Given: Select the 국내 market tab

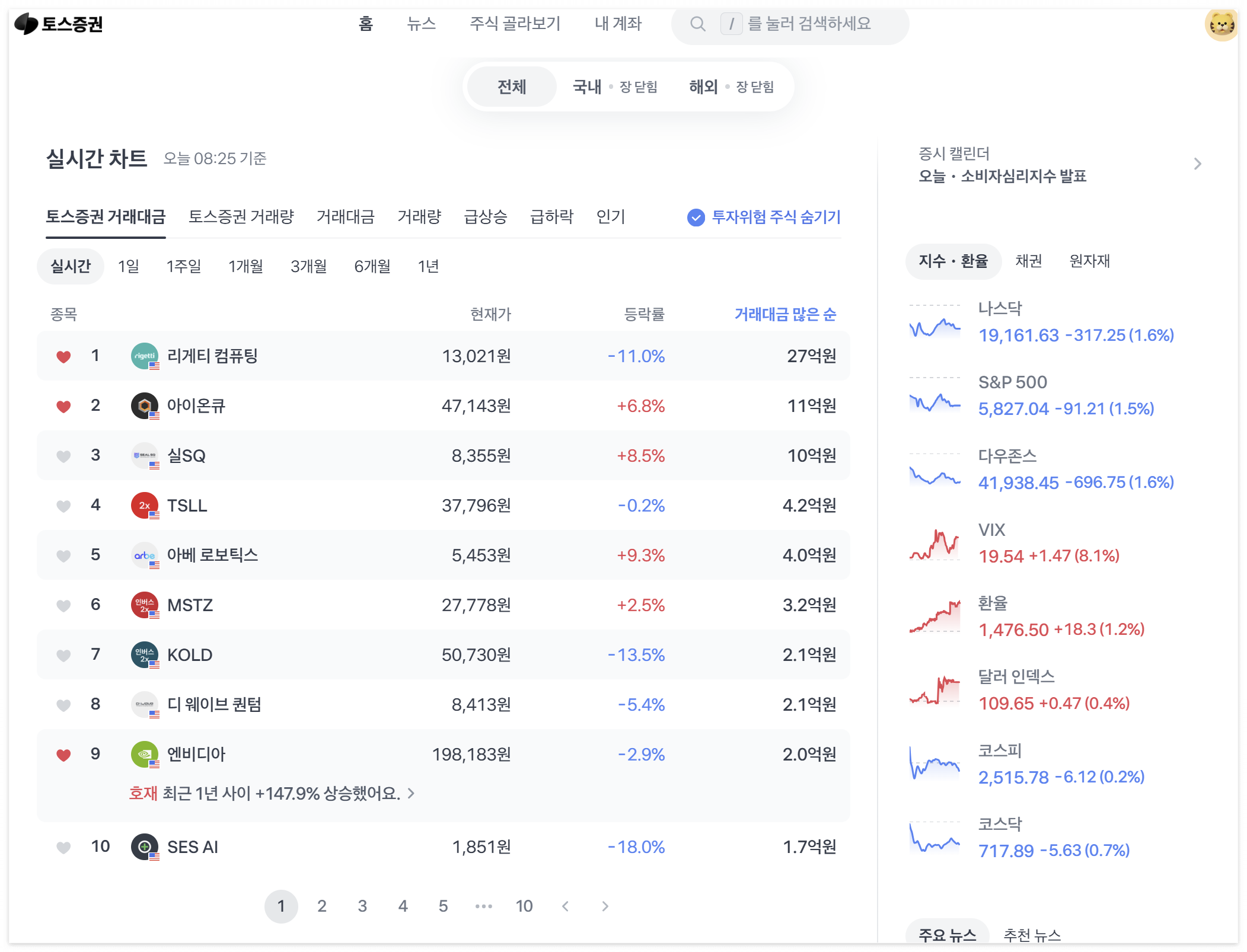Looking at the screenshot, I should (614, 87).
